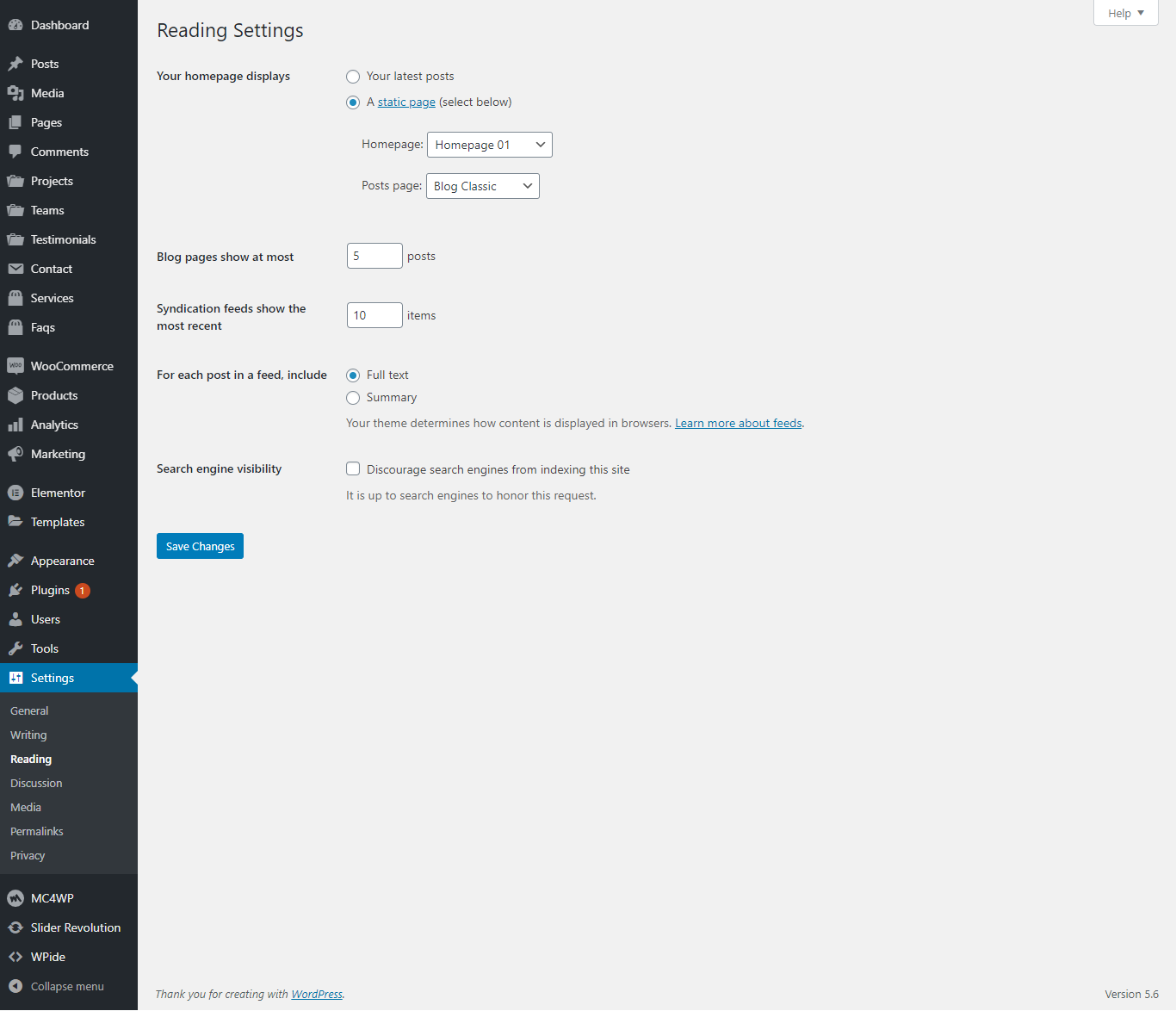This screenshot has height=1011, width=1176.
Task: Open the Discussion settings submenu
Action: (36, 783)
